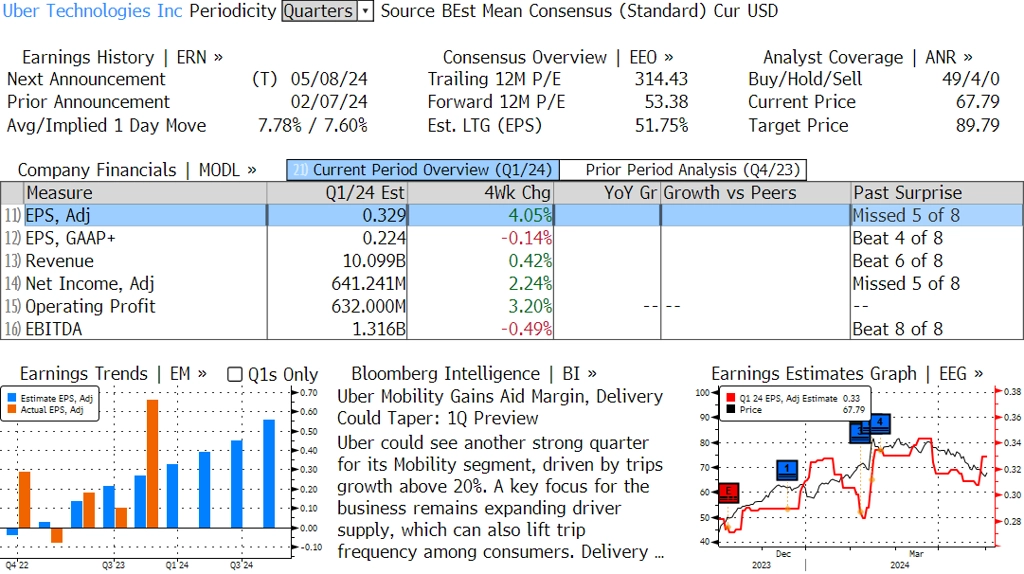Click the Cur USD currency label
1024x574 pixels.
coord(746,11)
